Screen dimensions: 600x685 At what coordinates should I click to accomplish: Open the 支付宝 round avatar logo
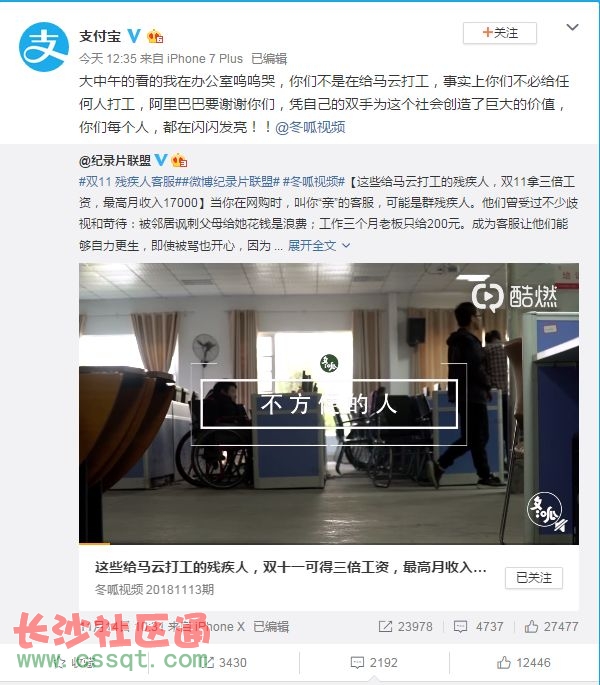pos(44,47)
